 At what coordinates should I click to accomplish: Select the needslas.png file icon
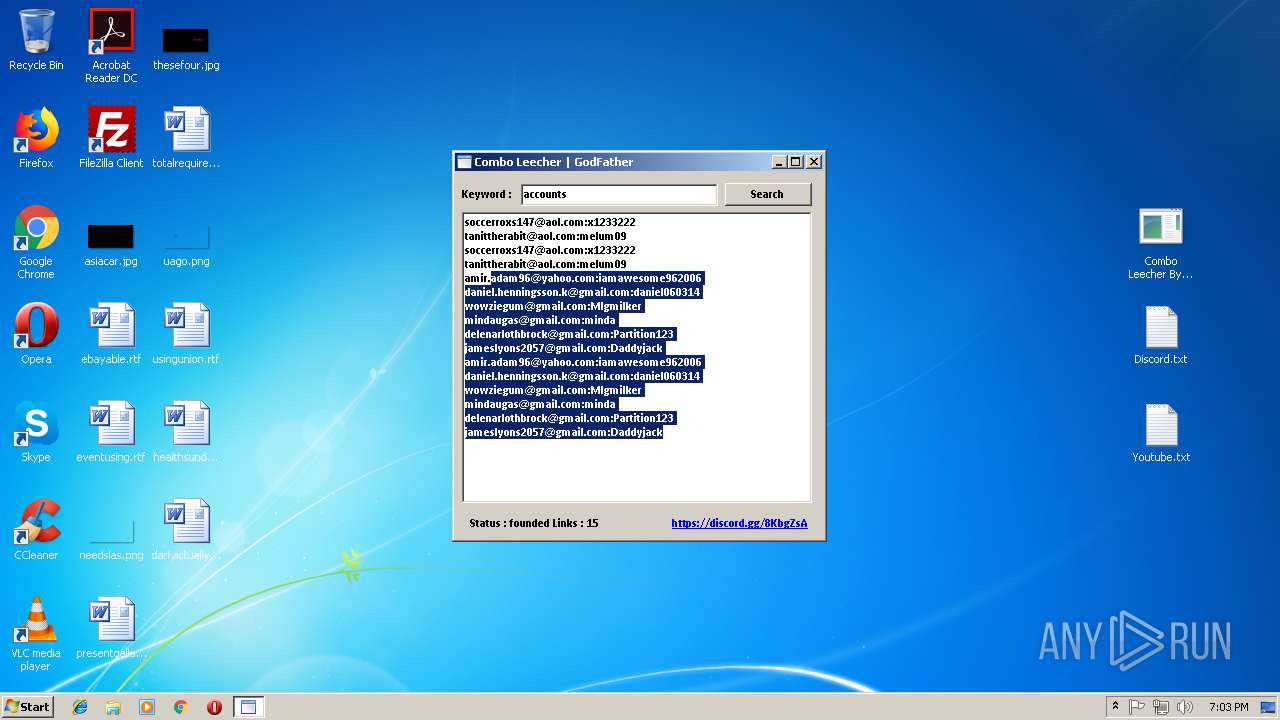click(111, 540)
